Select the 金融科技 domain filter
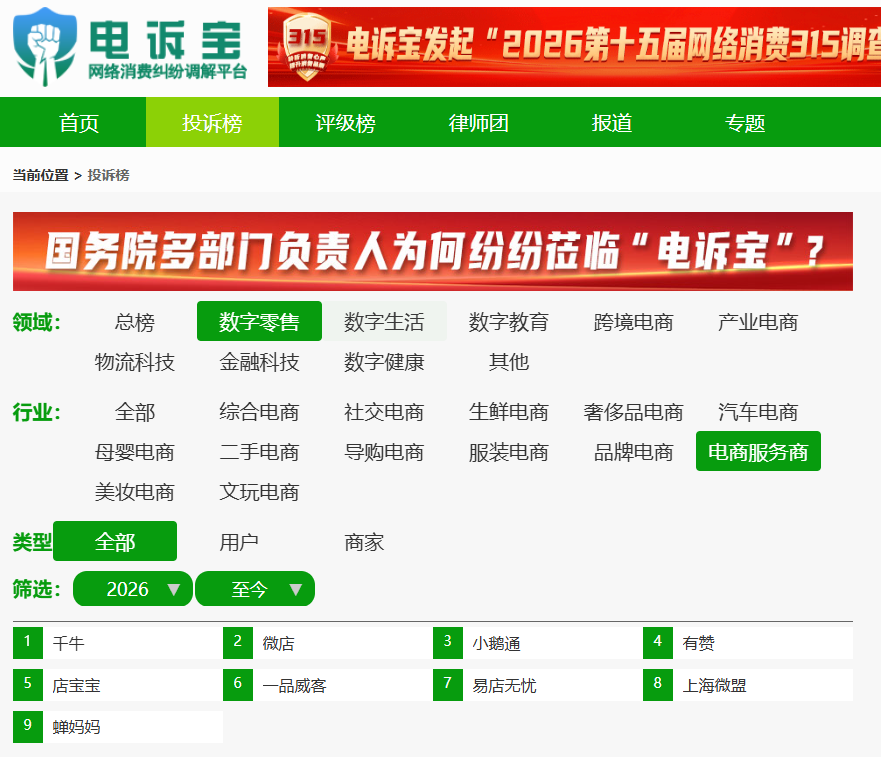Screen dimensions: 881x757 (260, 361)
